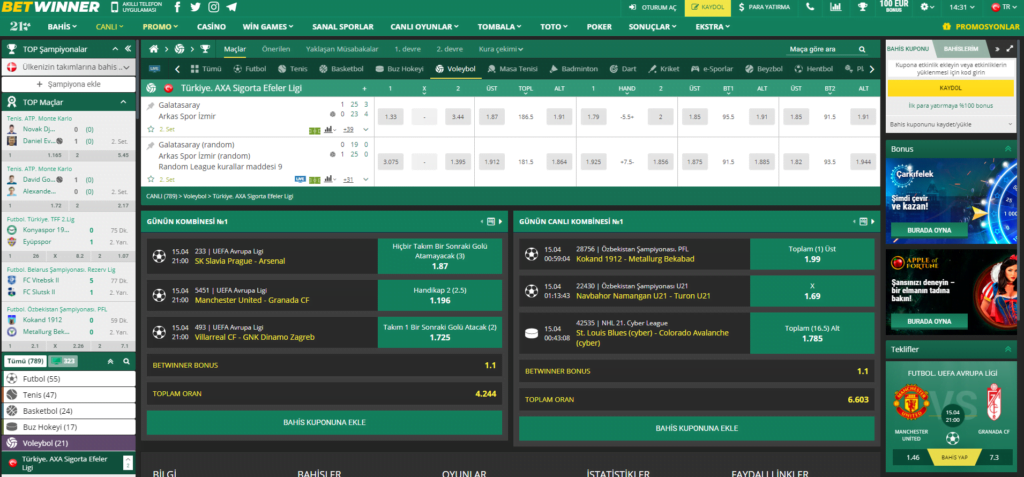The height and width of the screenshot is (477, 1024).
Task: Click the live stream icon in sports bar
Action: pyautogui.click(x=154, y=69)
